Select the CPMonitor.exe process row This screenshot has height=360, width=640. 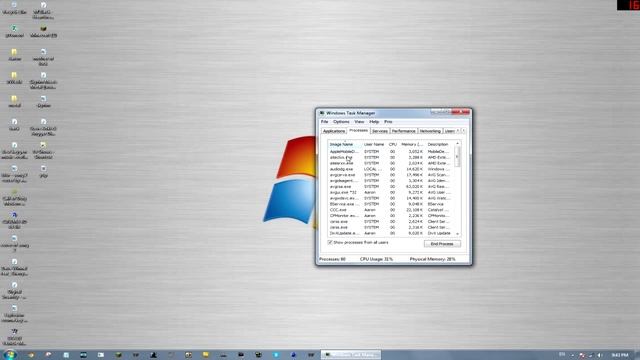click(x=391, y=216)
